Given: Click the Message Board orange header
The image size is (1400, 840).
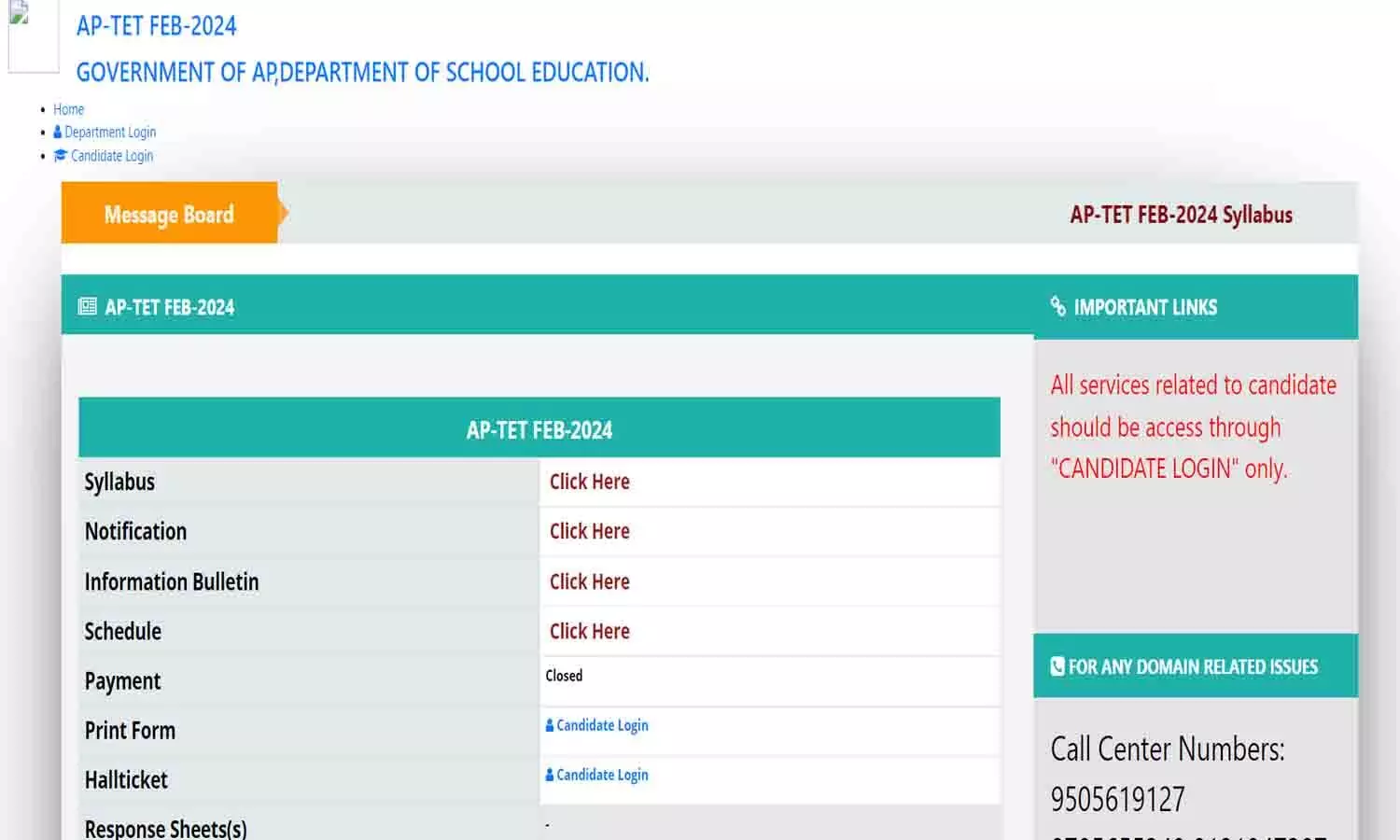Looking at the screenshot, I should (168, 214).
